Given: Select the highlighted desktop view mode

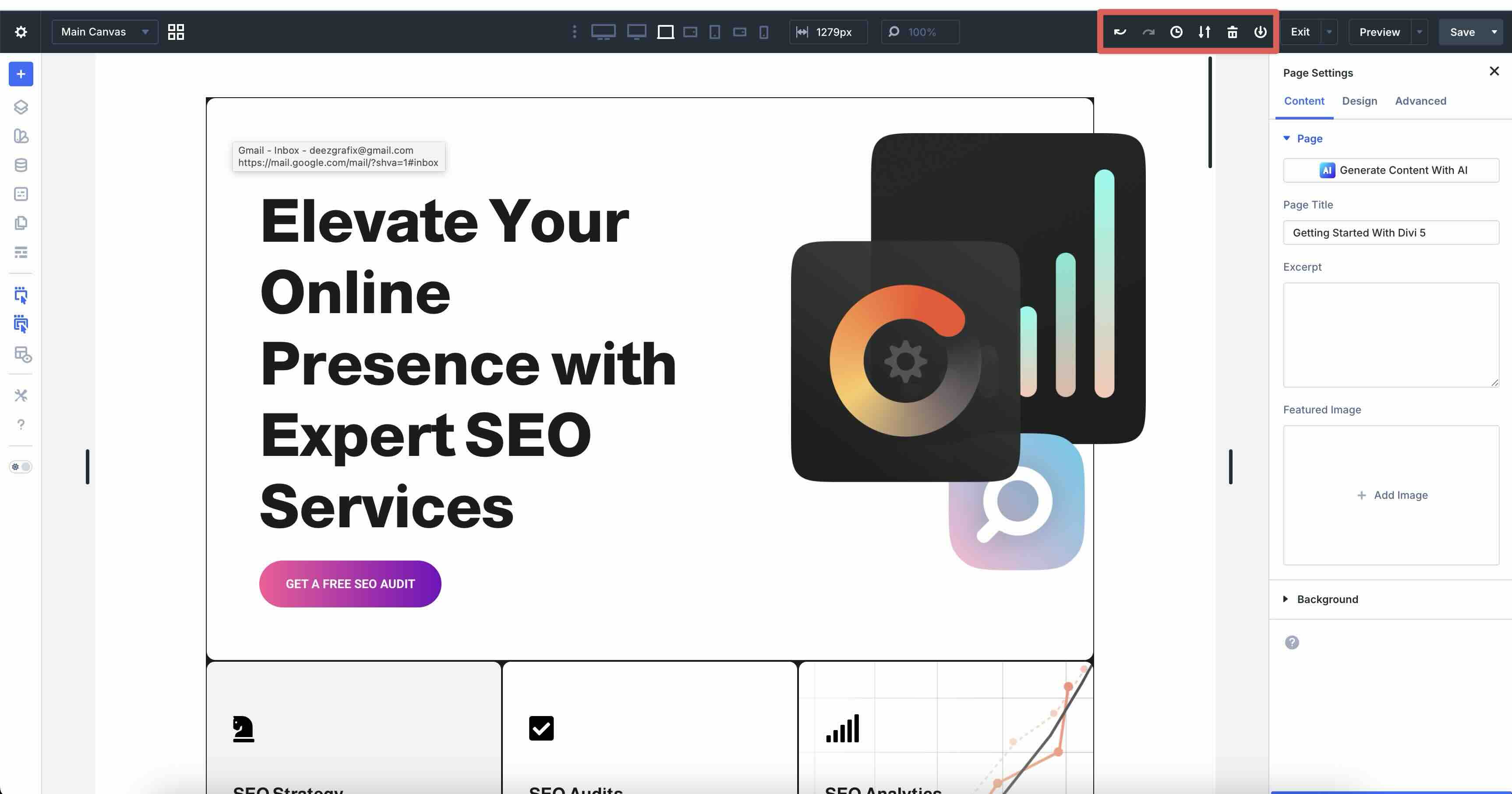Looking at the screenshot, I should coord(665,32).
